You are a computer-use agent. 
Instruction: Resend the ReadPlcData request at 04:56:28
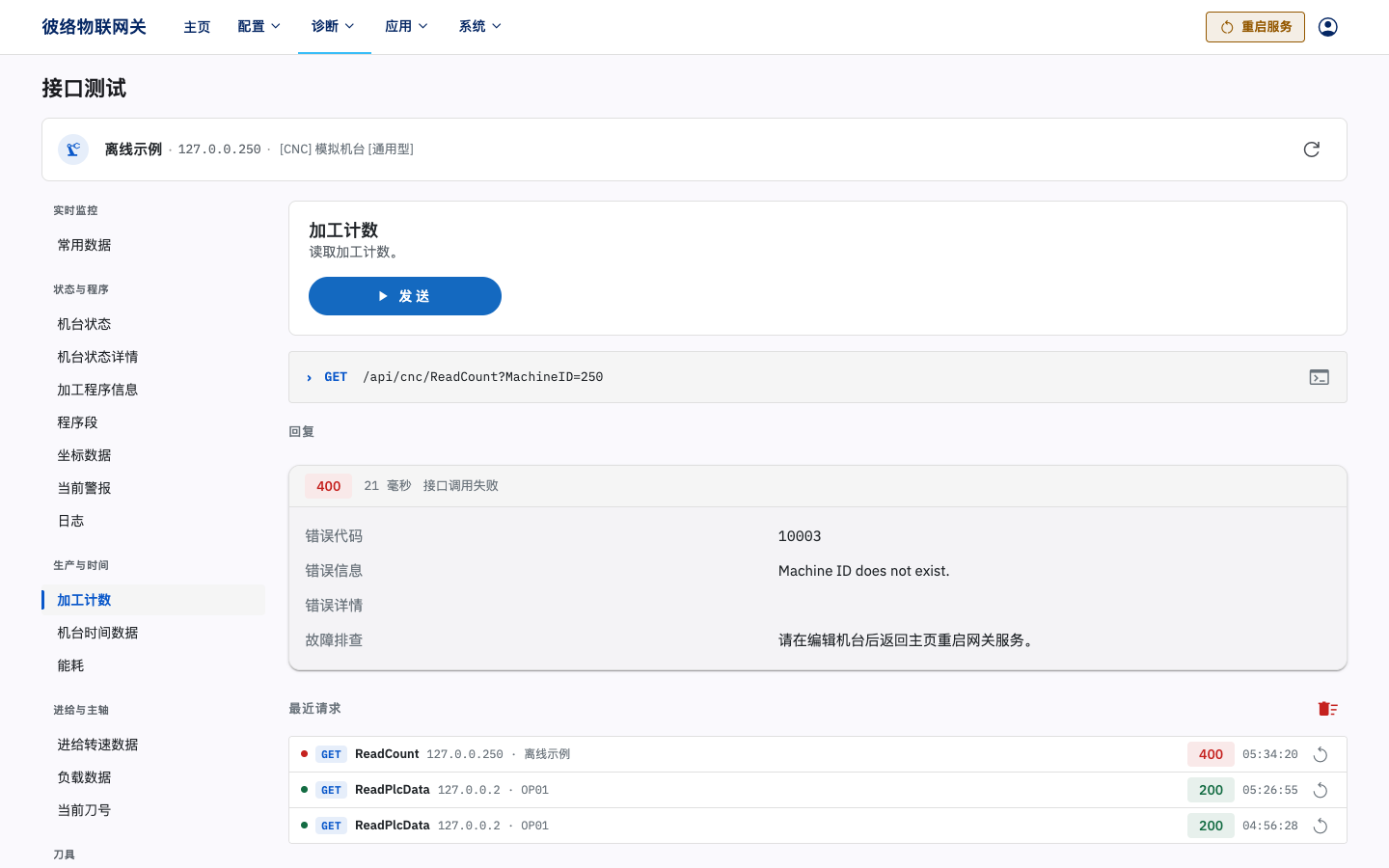click(x=1321, y=826)
